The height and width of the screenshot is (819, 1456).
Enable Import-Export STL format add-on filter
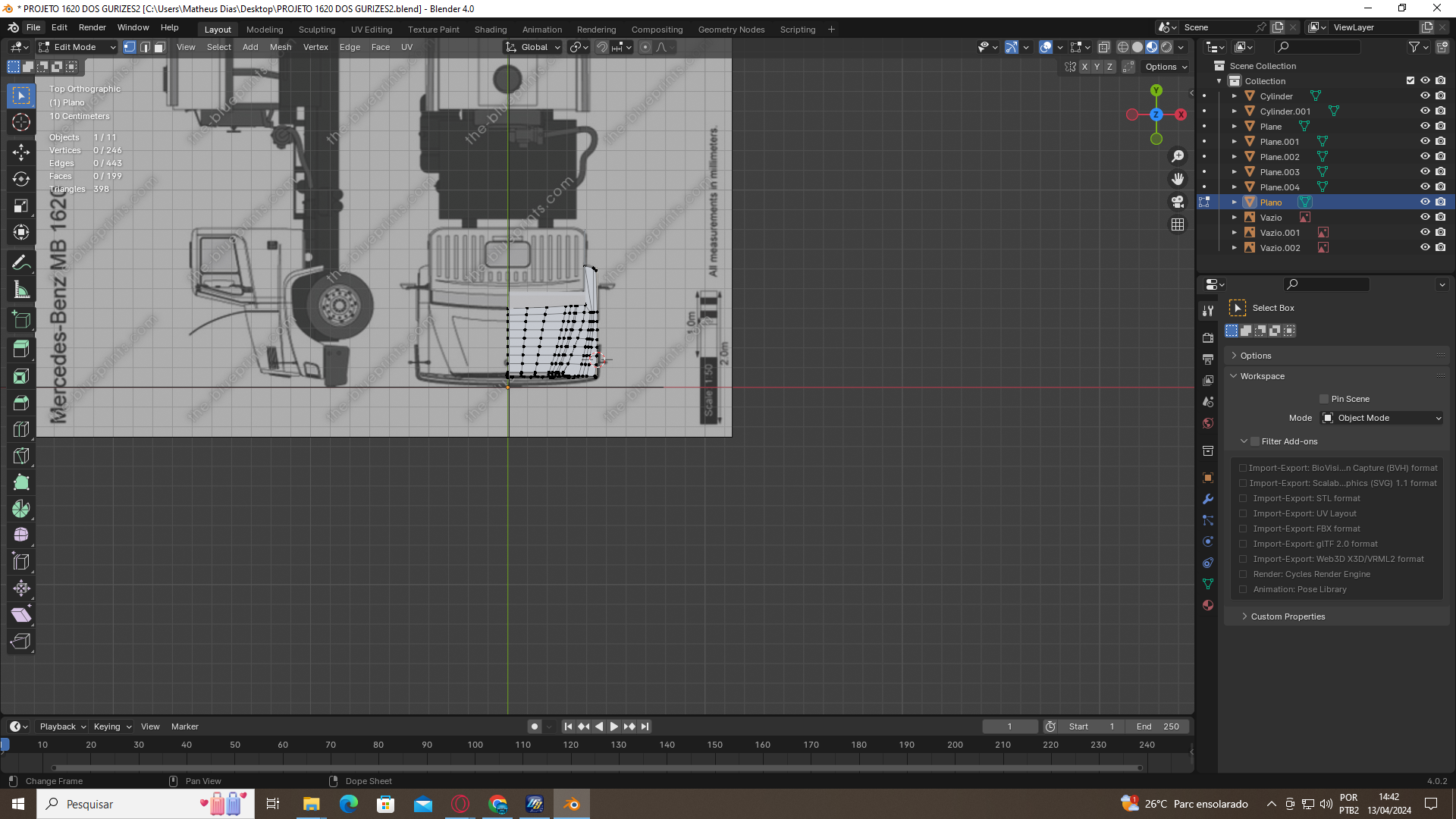coord(1243,498)
